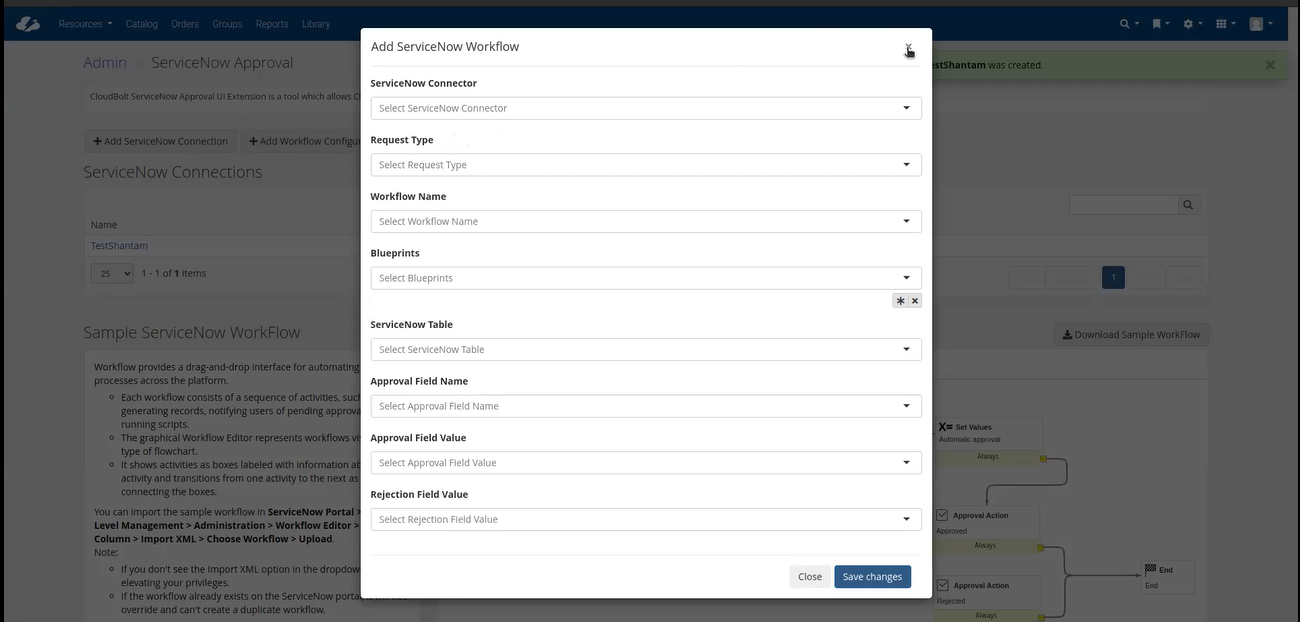
Task: Open the search magnifier icon in navbar
Action: point(1127,24)
